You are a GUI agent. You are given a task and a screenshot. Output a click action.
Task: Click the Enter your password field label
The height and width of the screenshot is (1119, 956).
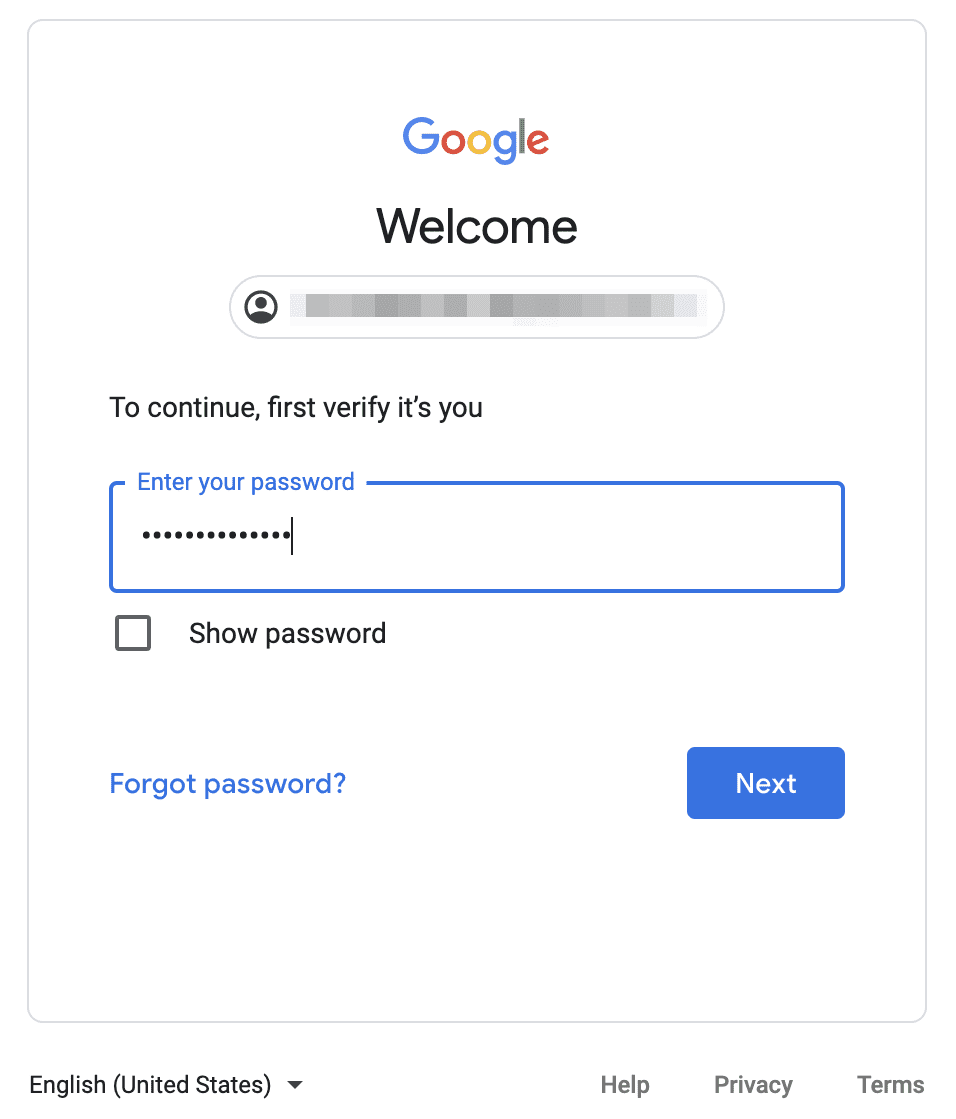245,481
